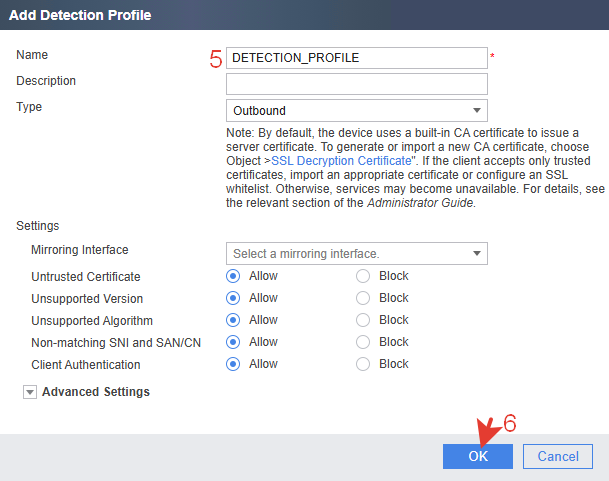
Task: Select Block for Unsupported Algorithm
Action: pyautogui.click(x=363, y=320)
